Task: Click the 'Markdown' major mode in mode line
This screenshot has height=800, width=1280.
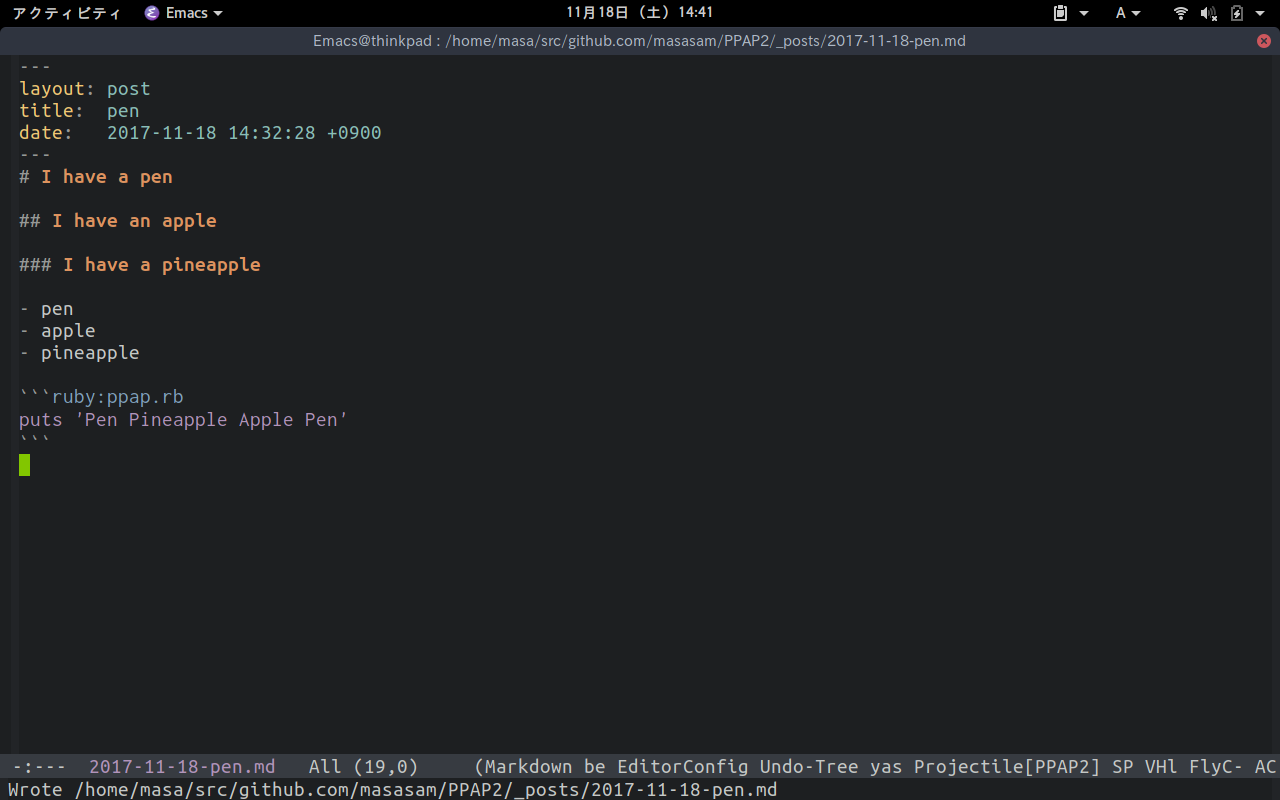Action: click(x=529, y=767)
